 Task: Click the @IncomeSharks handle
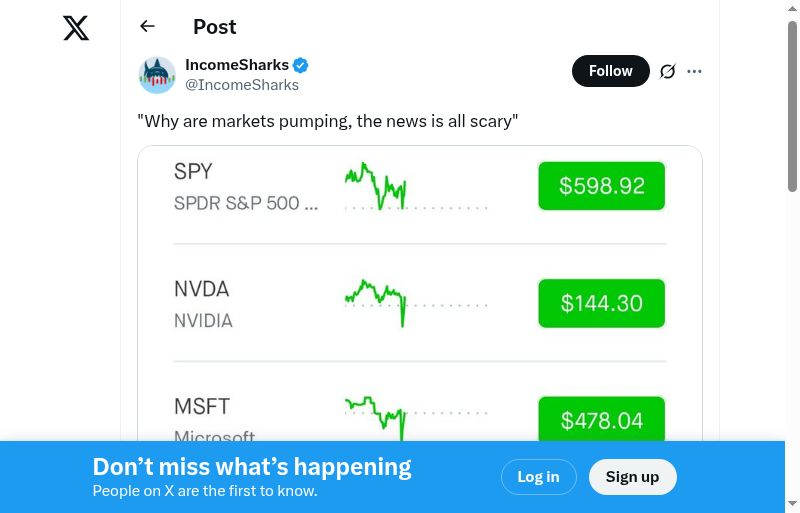[x=242, y=85]
